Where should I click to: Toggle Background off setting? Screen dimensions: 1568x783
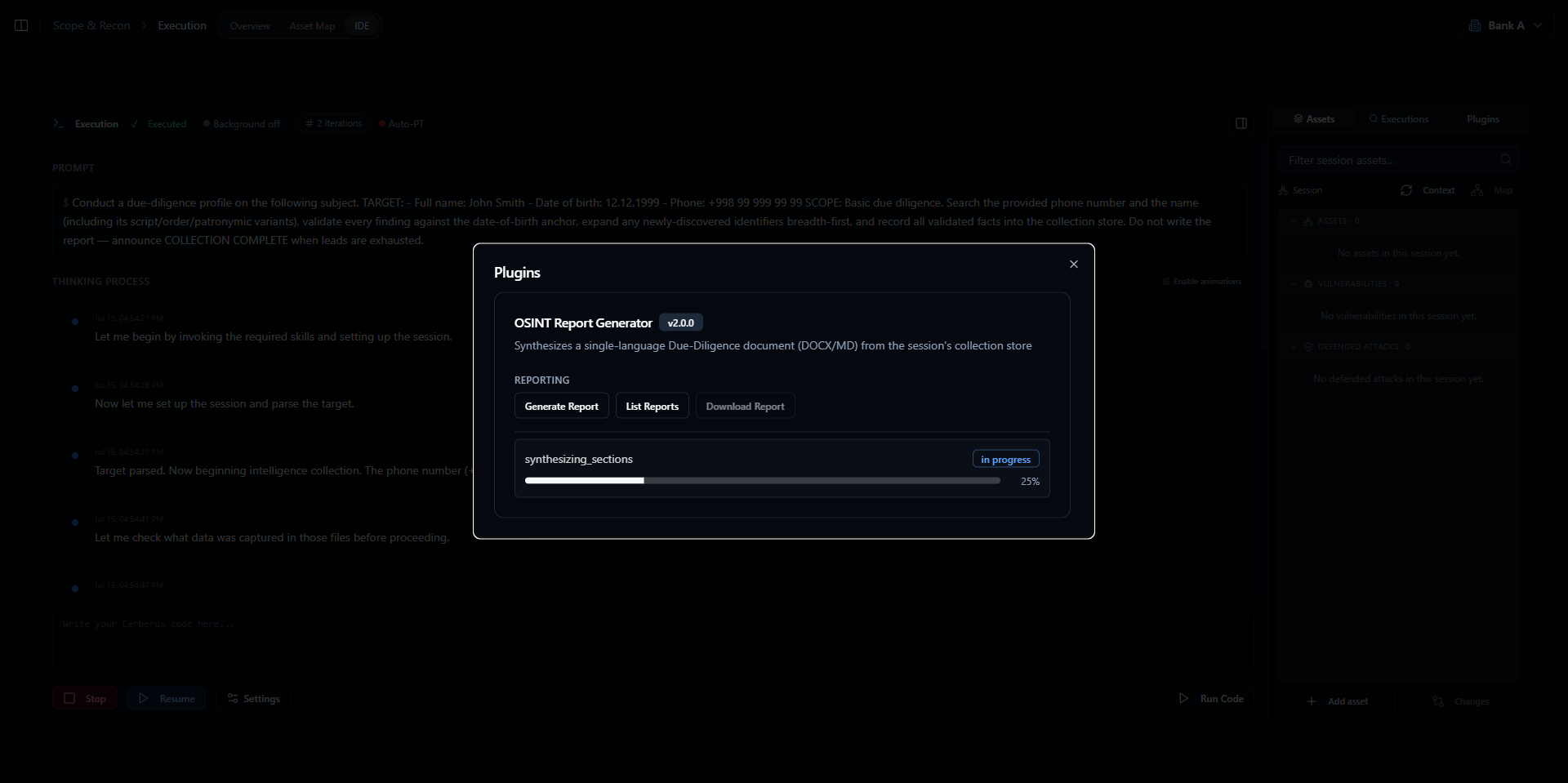242,124
